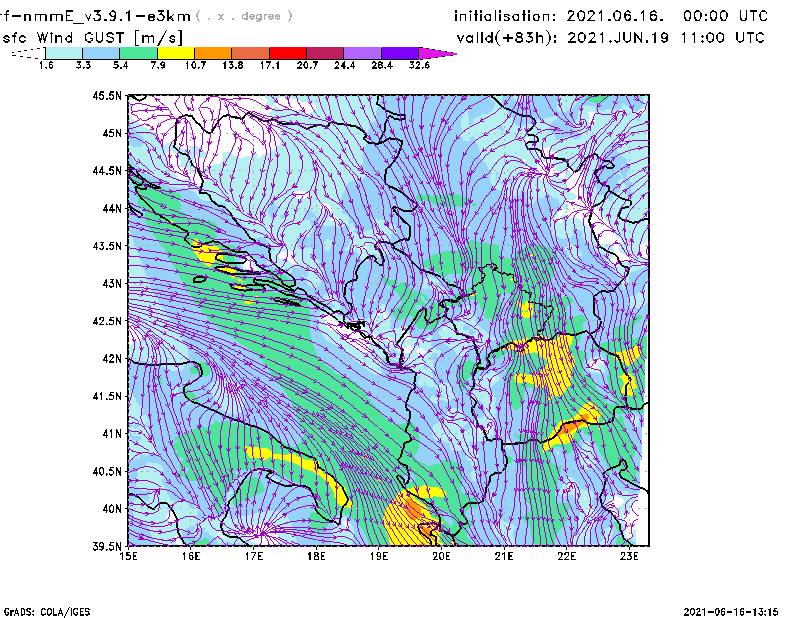Click the '15E' longitude label
The width and height of the screenshot is (800, 618).
click(x=128, y=556)
